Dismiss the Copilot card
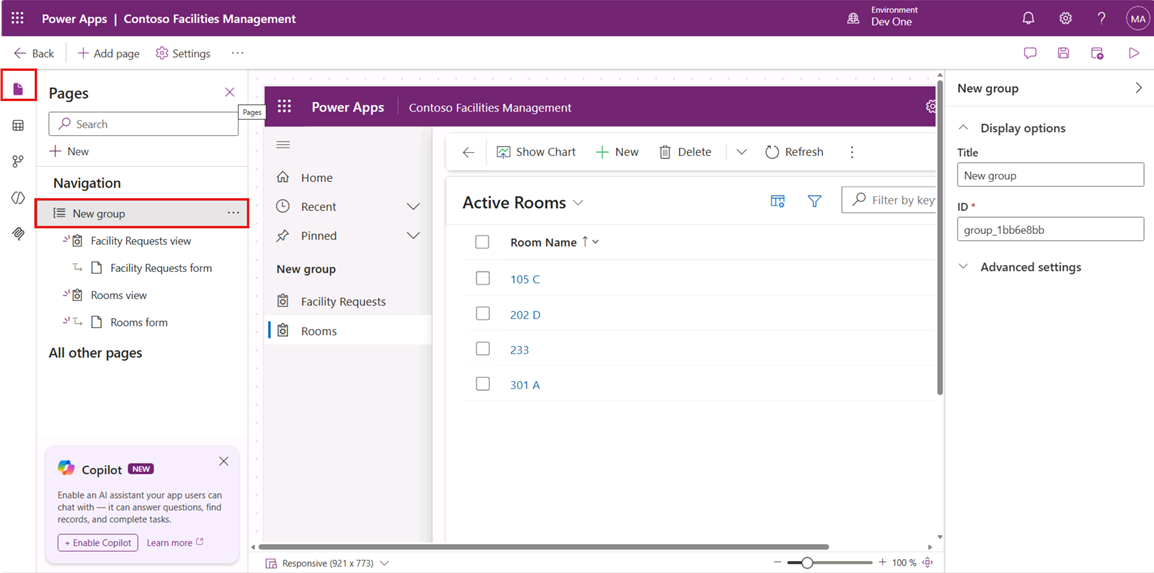This screenshot has width=1154, height=573. (x=224, y=461)
